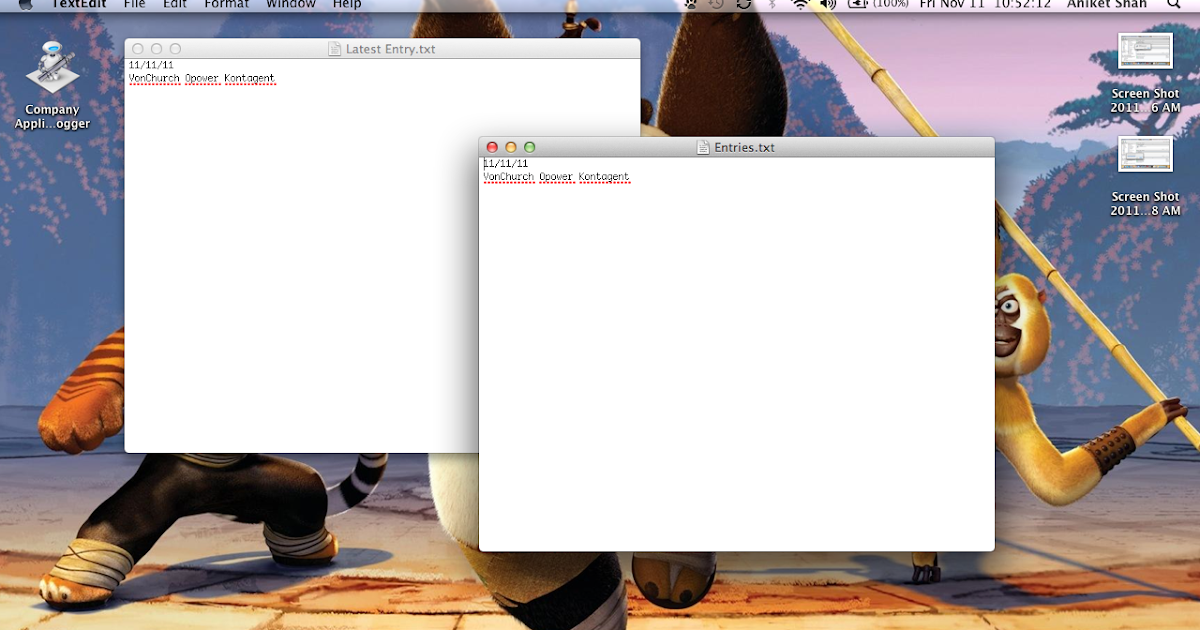Click the Latest Entry.txt document title icon
This screenshot has width=1200, height=630.
pos(336,49)
